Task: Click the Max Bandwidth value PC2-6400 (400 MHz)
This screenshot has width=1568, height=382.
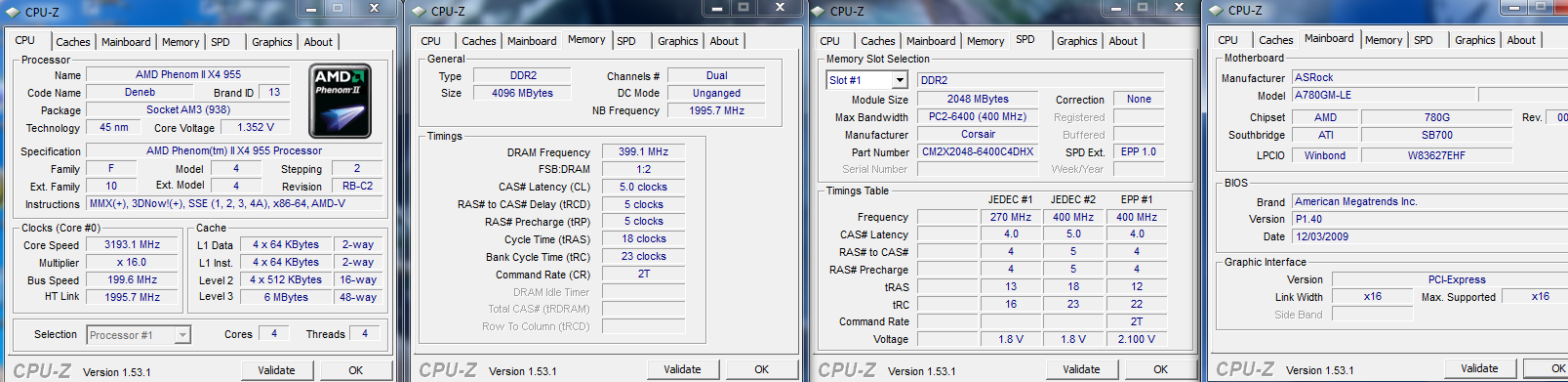Action: 978,116
